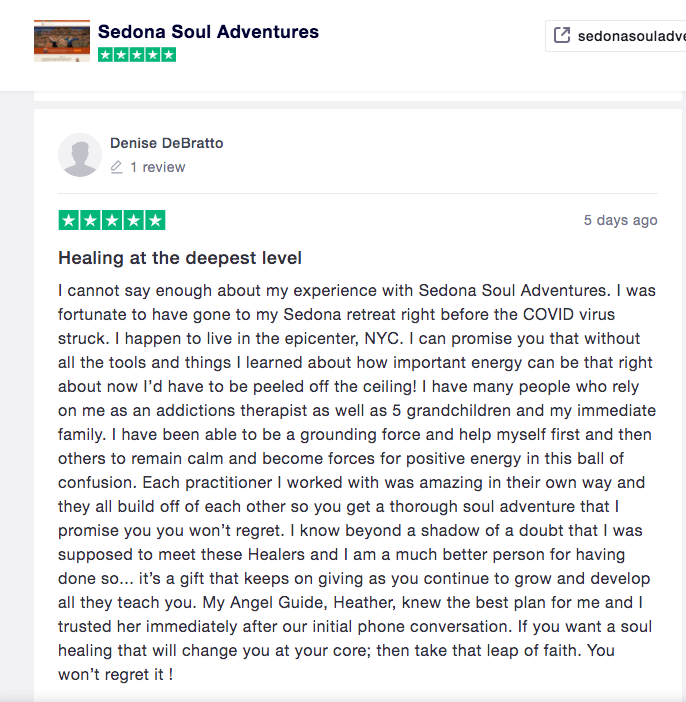Select the "1 review" count text

[158, 167]
